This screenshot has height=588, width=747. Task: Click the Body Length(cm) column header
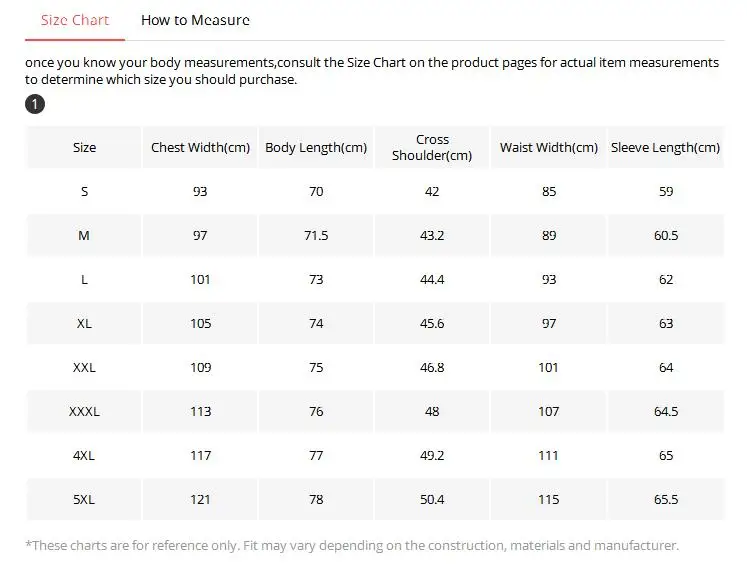[x=316, y=148]
